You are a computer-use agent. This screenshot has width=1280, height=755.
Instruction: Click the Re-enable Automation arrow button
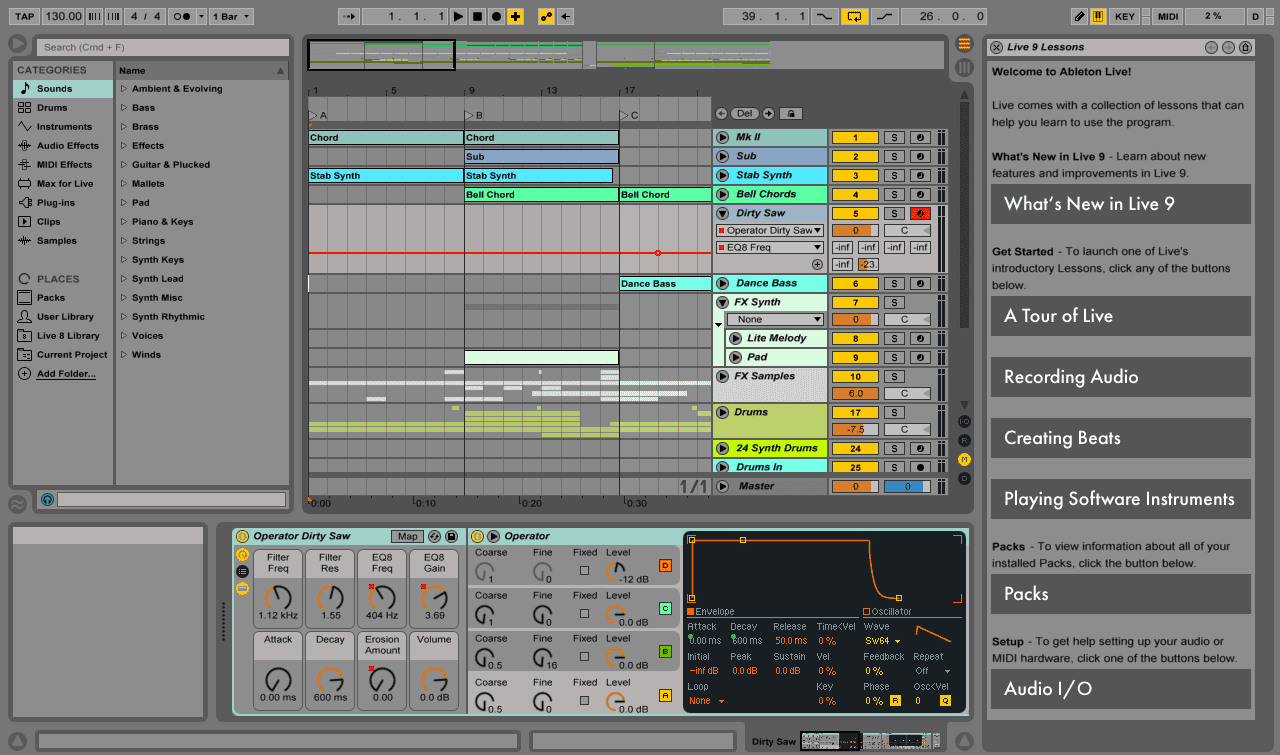(566, 16)
